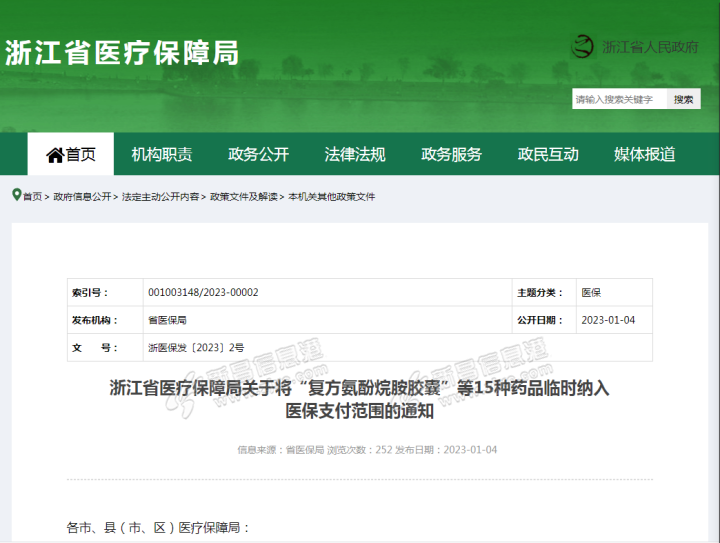Viewport: 720px width, 543px height.
Task: Click the Zhejiang government emblem logo
Action: point(582,47)
